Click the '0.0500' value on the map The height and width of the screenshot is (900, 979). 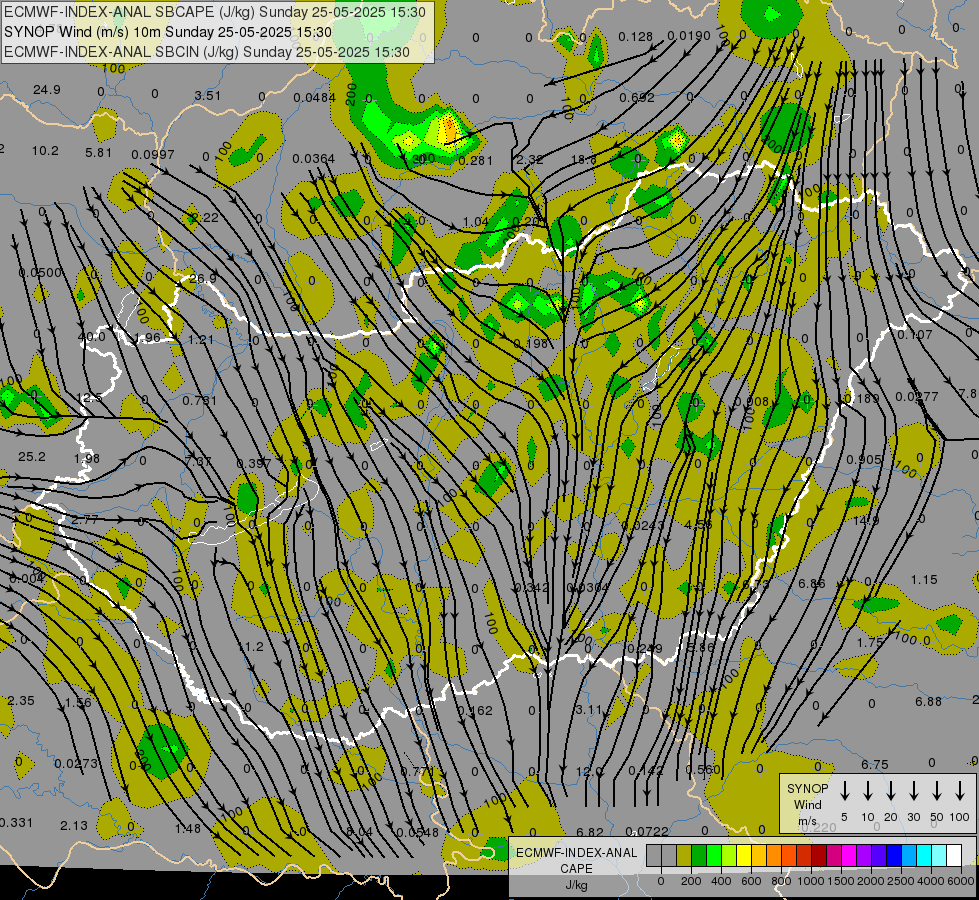click(x=41, y=273)
